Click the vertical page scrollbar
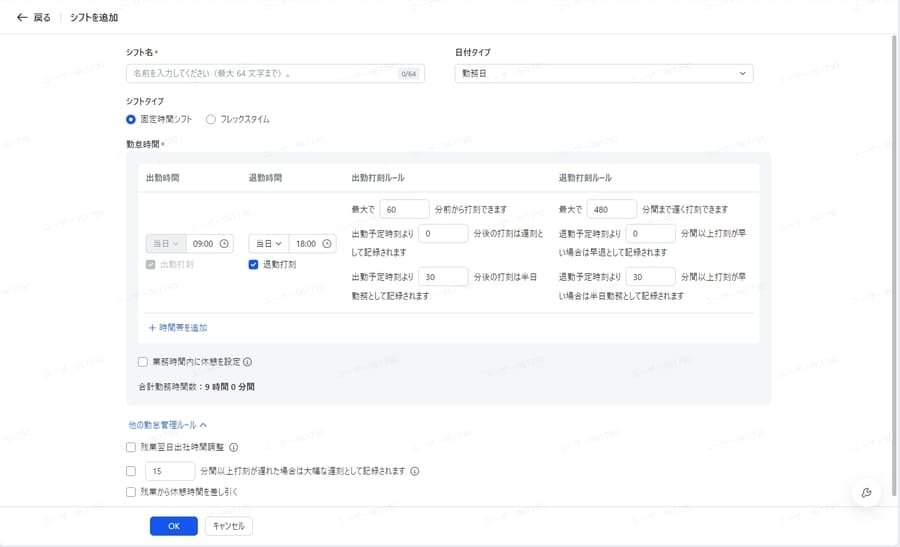 (894, 265)
